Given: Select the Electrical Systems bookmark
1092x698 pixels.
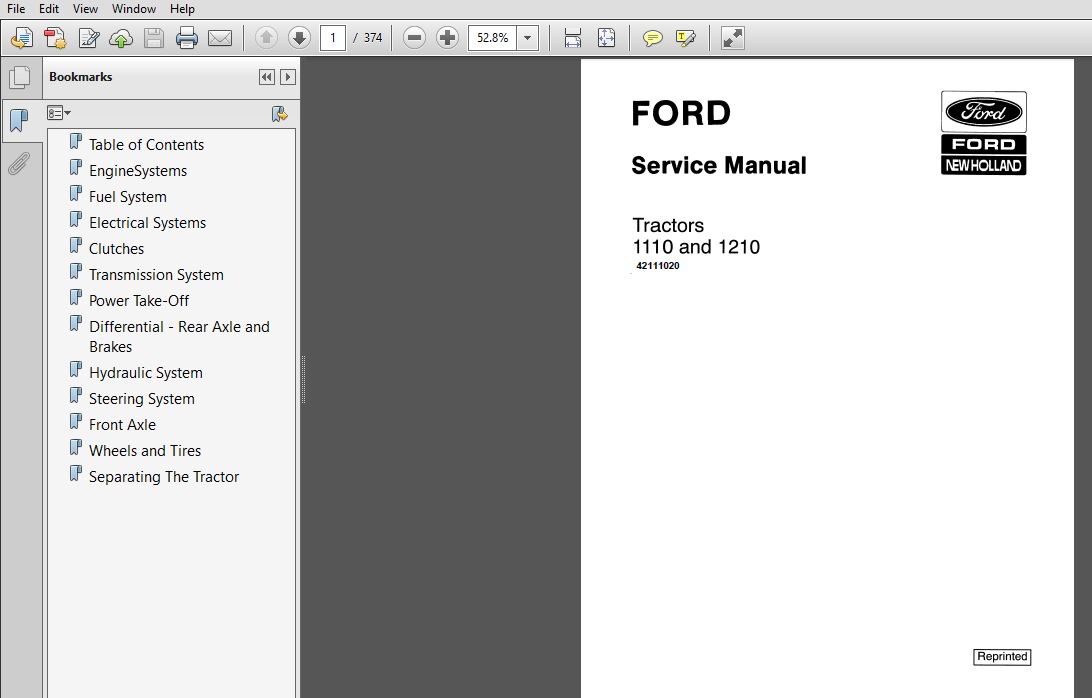Looking at the screenshot, I should [148, 223].
